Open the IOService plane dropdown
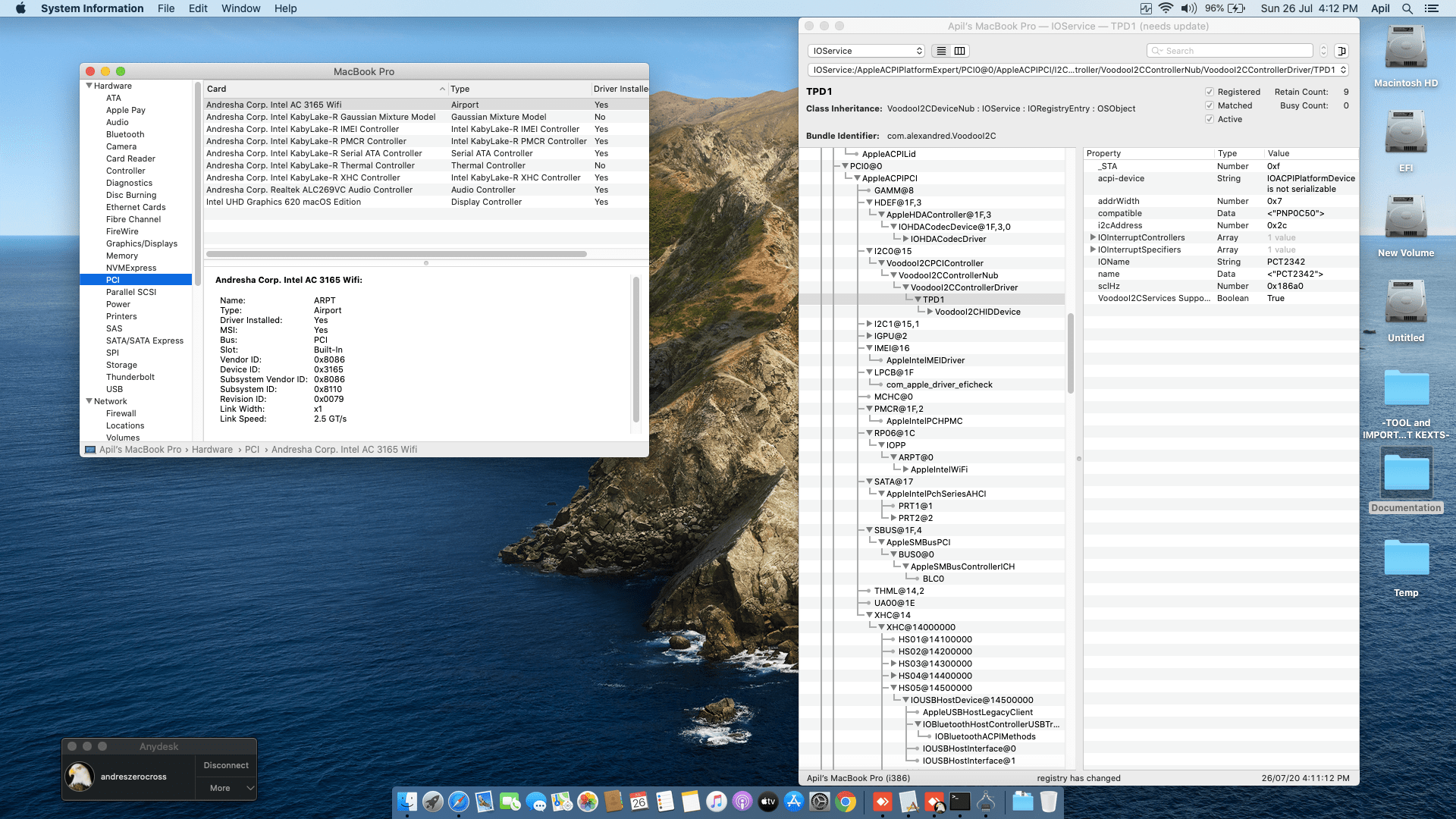1456x819 pixels. (866, 51)
